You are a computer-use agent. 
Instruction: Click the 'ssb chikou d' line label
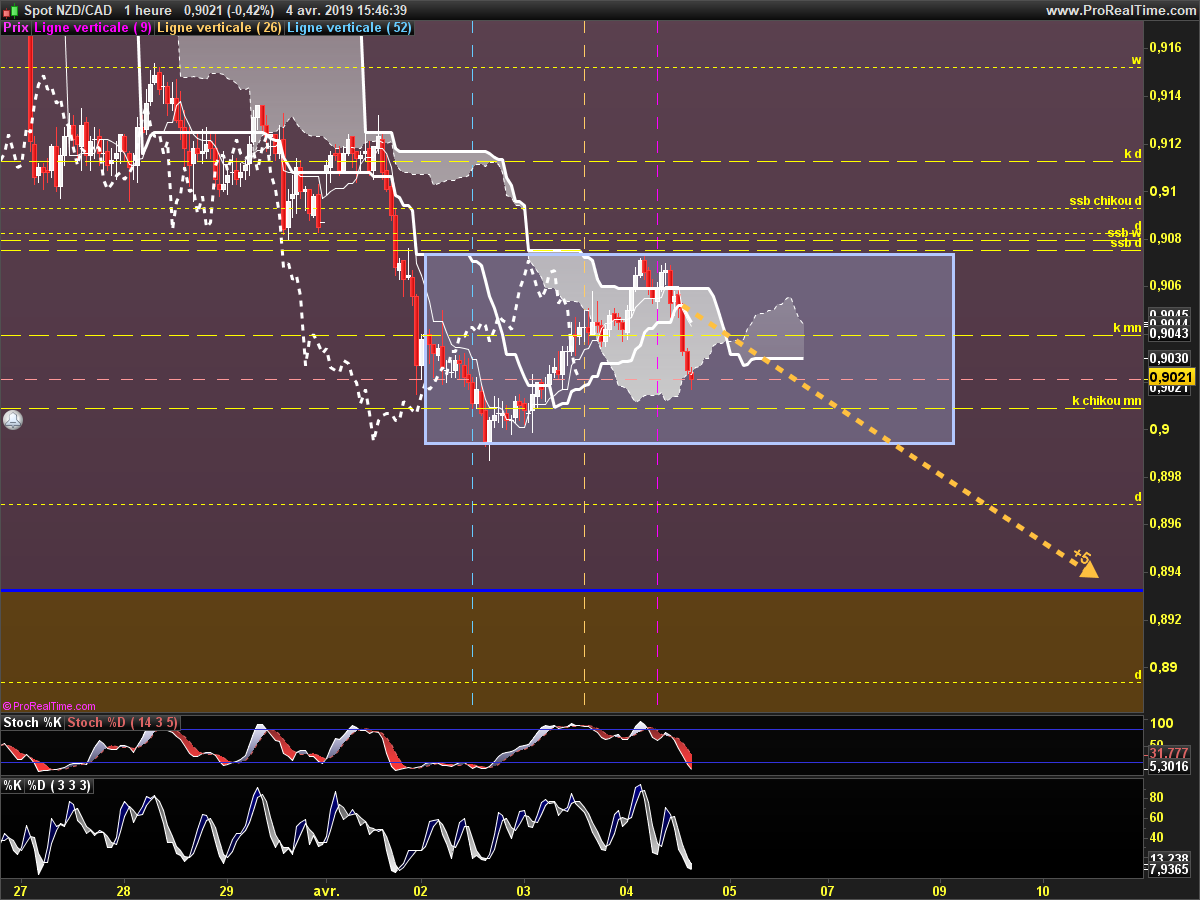pyautogui.click(x=1105, y=201)
